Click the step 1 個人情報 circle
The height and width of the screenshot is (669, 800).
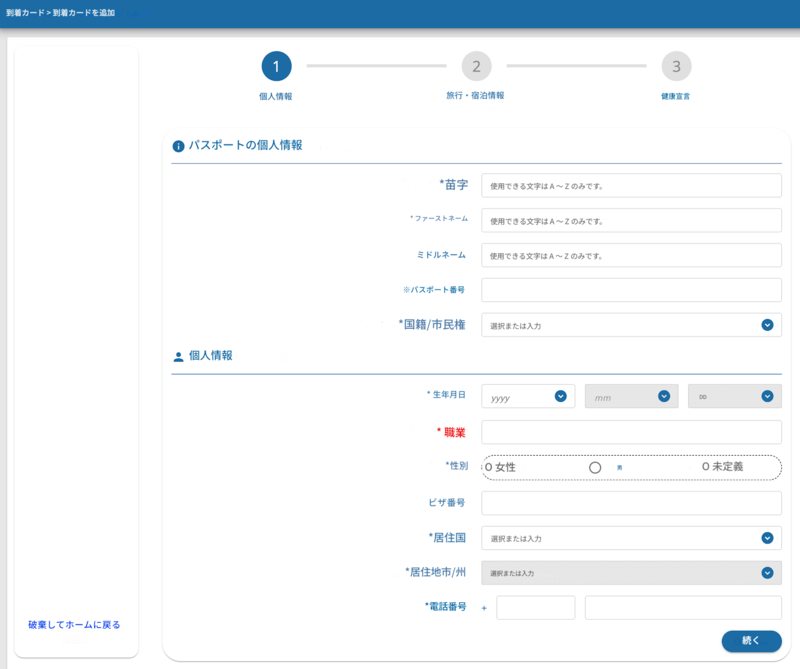pyautogui.click(x=276, y=67)
